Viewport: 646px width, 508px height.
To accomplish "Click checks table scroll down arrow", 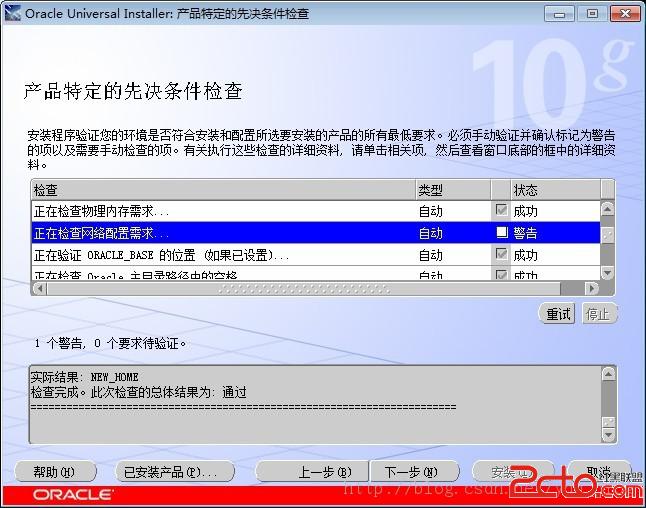I will pos(607,273).
